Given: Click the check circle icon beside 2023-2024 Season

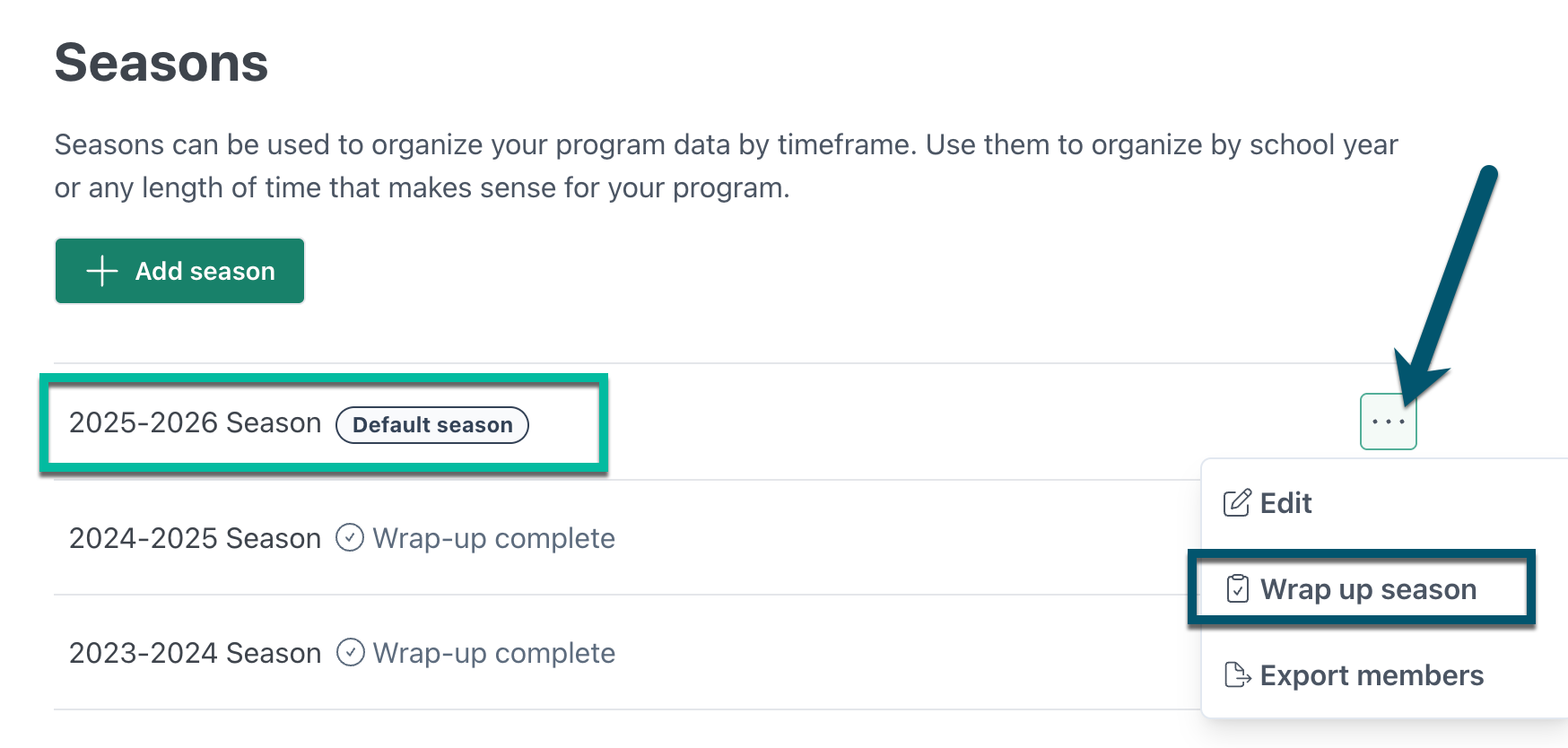Looking at the screenshot, I should coord(350,653).
